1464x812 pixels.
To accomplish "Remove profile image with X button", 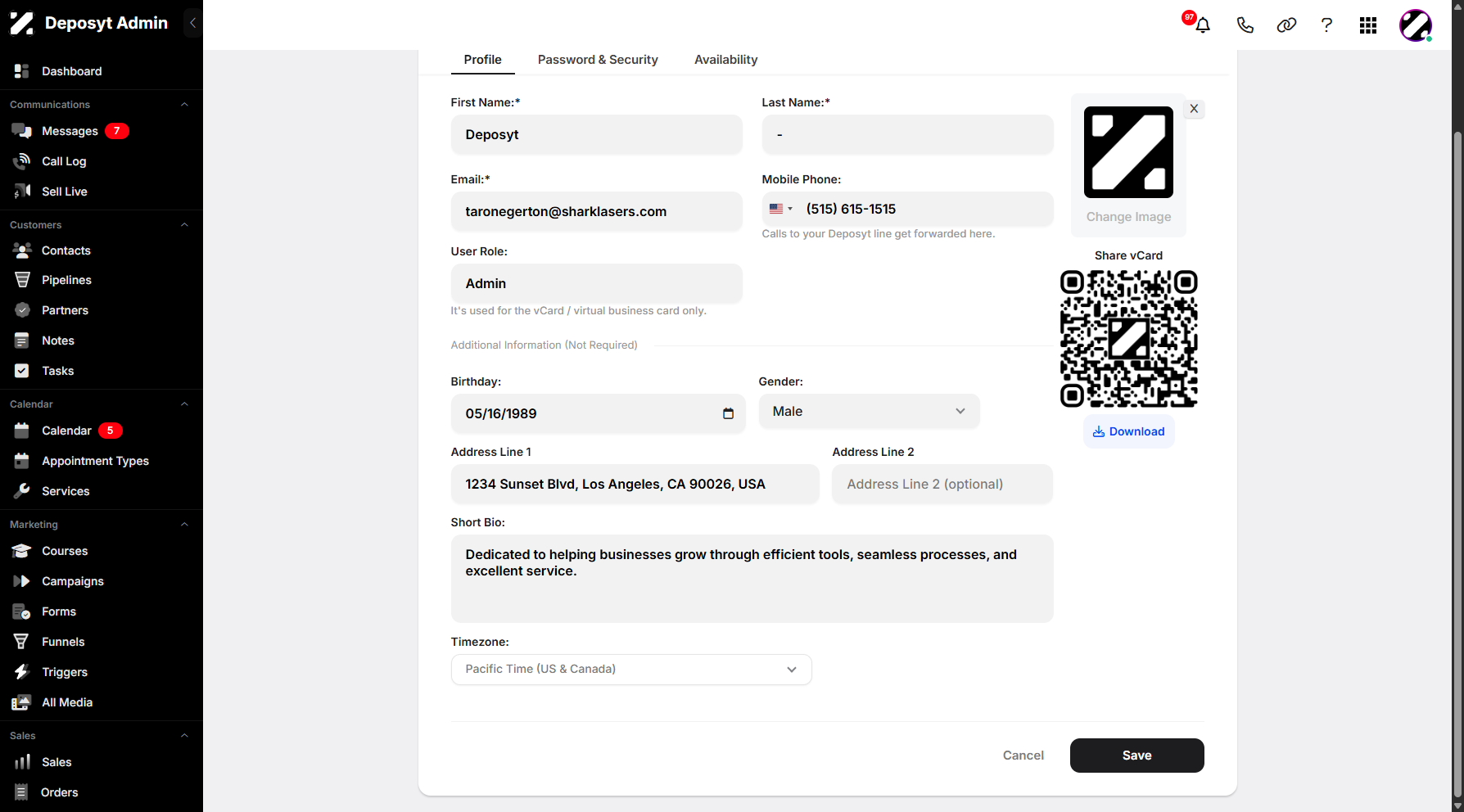I will pyautogui.click(x=1194, y=109).
